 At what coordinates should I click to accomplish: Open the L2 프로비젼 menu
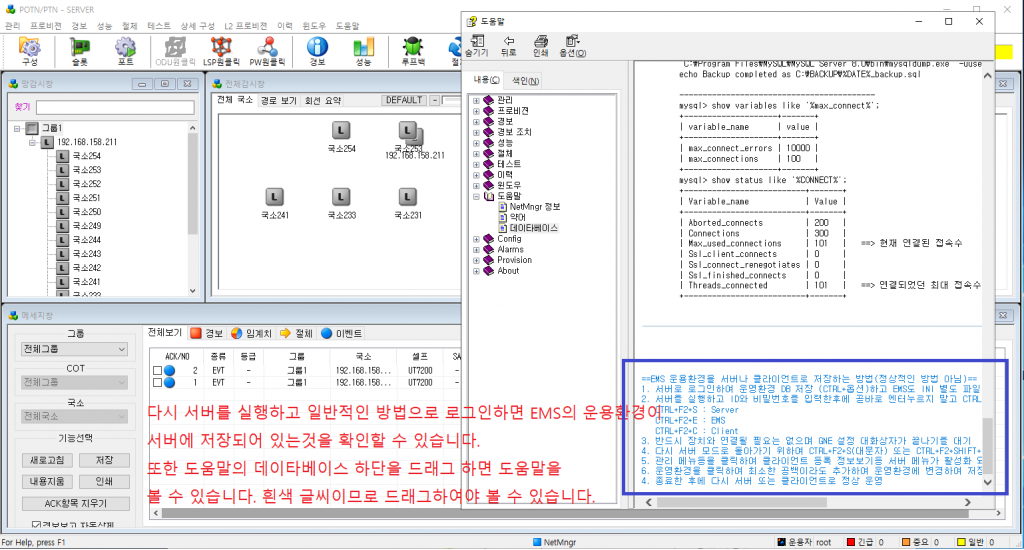pyautogui.click(x=246, y=26)
